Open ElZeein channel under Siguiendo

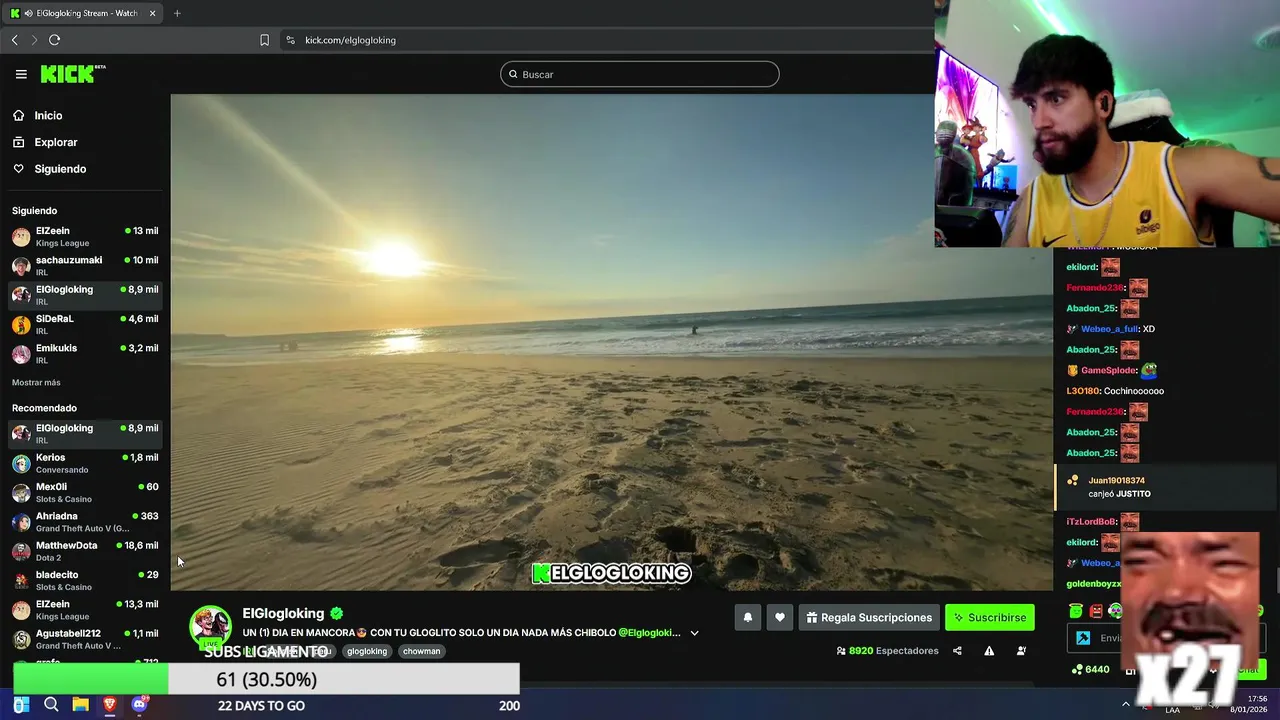pyautogui.click(x=85, y=236)
